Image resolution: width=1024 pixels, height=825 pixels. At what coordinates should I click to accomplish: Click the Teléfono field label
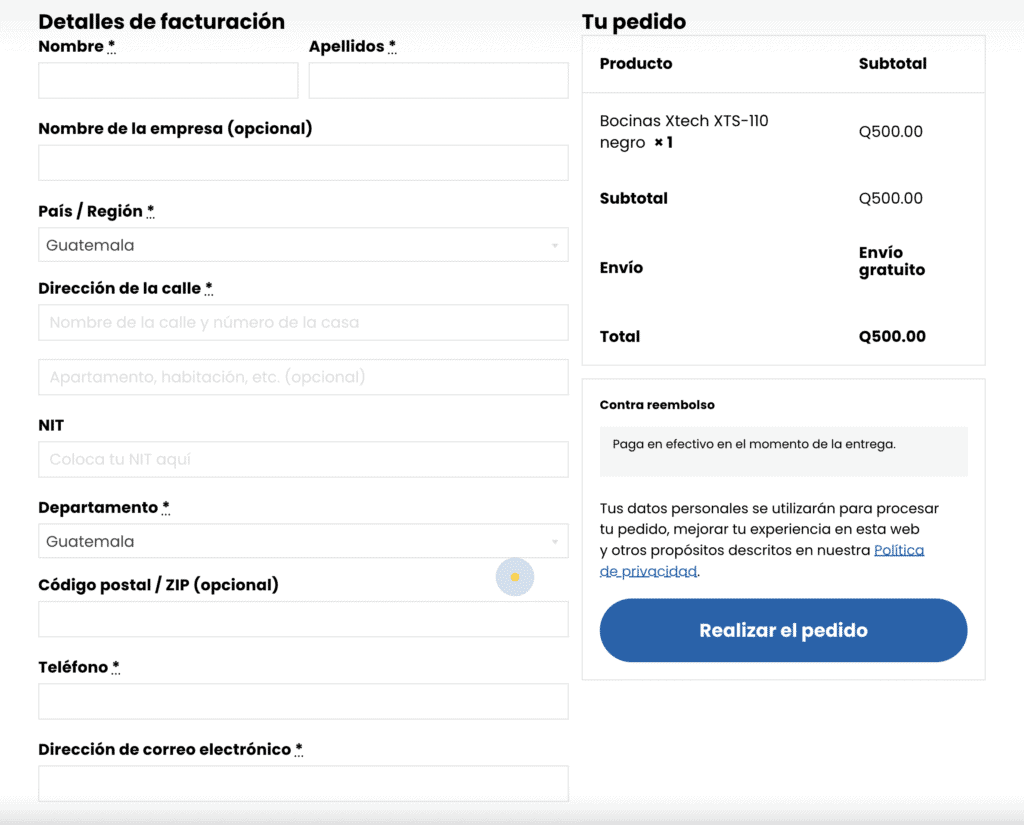[x=73, y=667]
